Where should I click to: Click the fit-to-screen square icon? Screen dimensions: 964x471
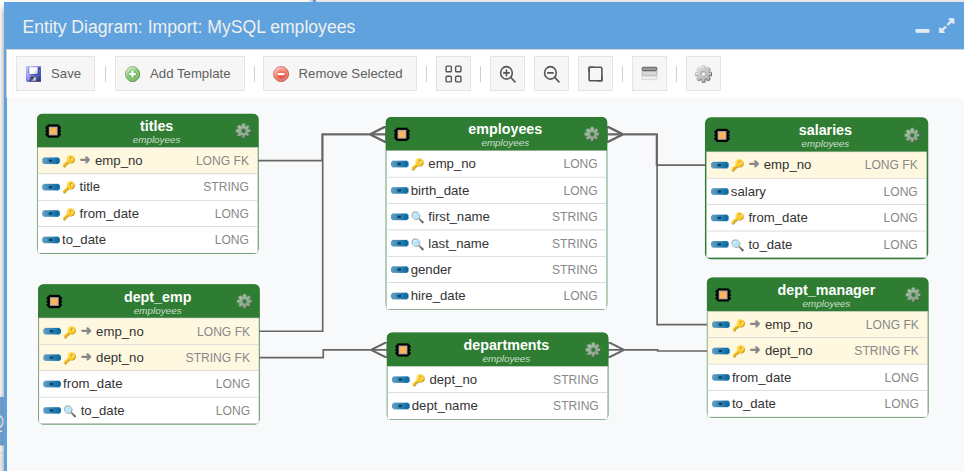[595, 74]
